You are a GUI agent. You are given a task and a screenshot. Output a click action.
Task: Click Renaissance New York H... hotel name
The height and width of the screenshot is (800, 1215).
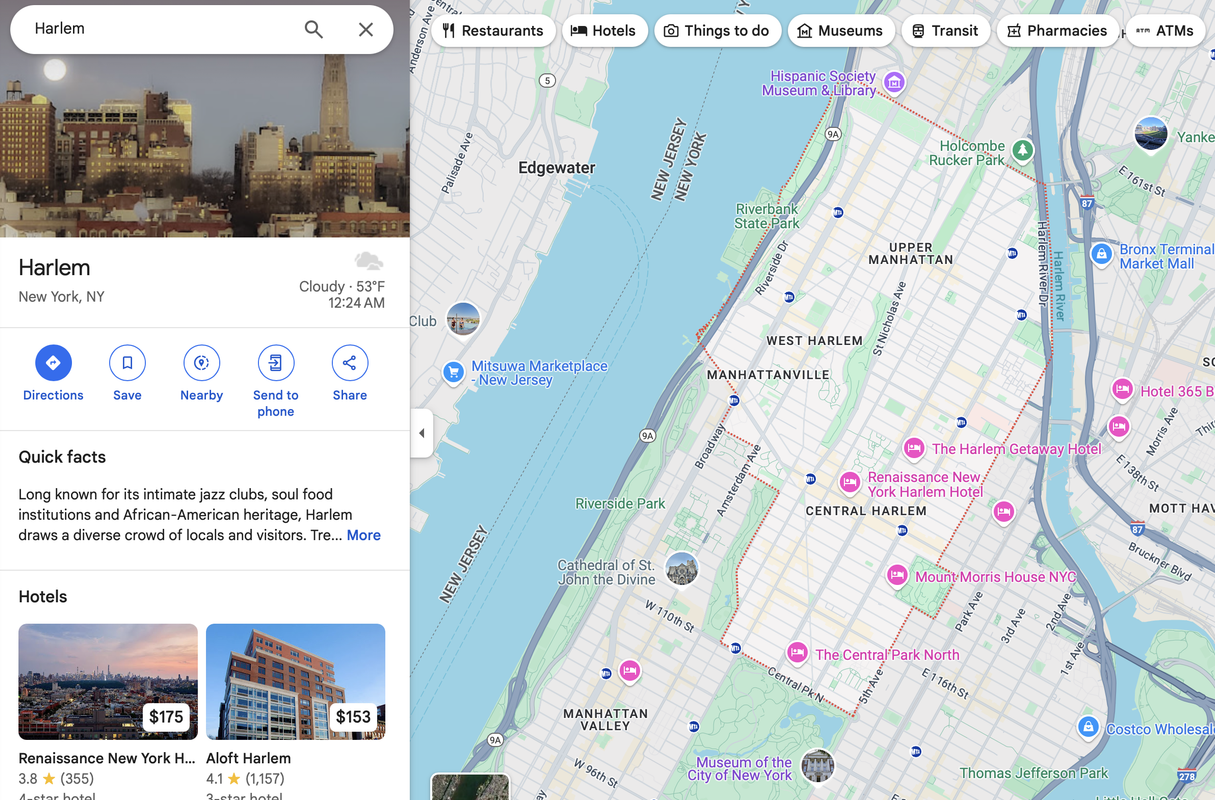coord(107,758)
